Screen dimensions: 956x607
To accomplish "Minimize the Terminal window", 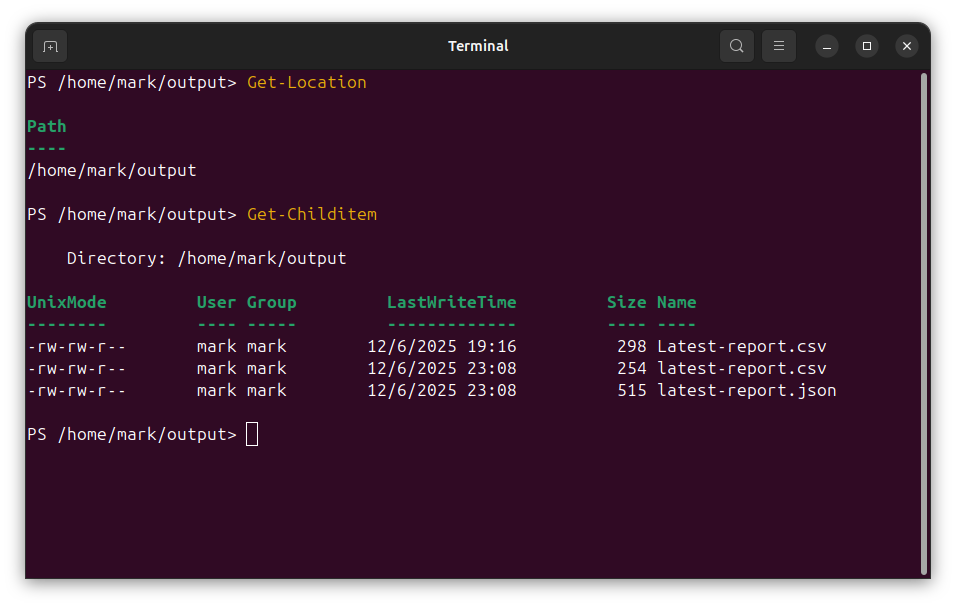I will 827,46.
